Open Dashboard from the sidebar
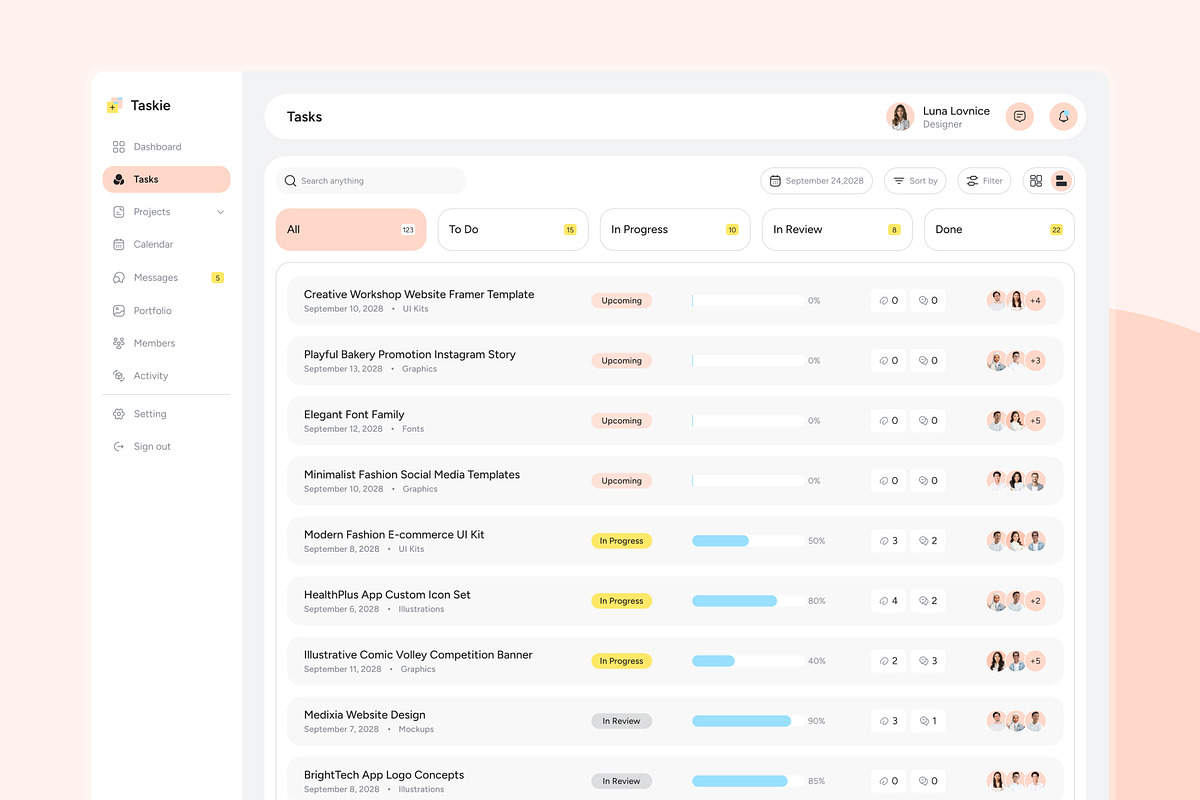The image size is (1200, 800). coord(157,147)
